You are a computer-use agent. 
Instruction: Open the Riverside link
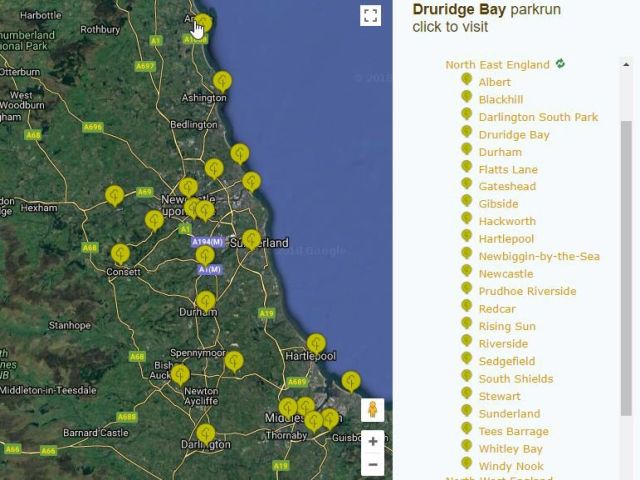pos(503,344)
